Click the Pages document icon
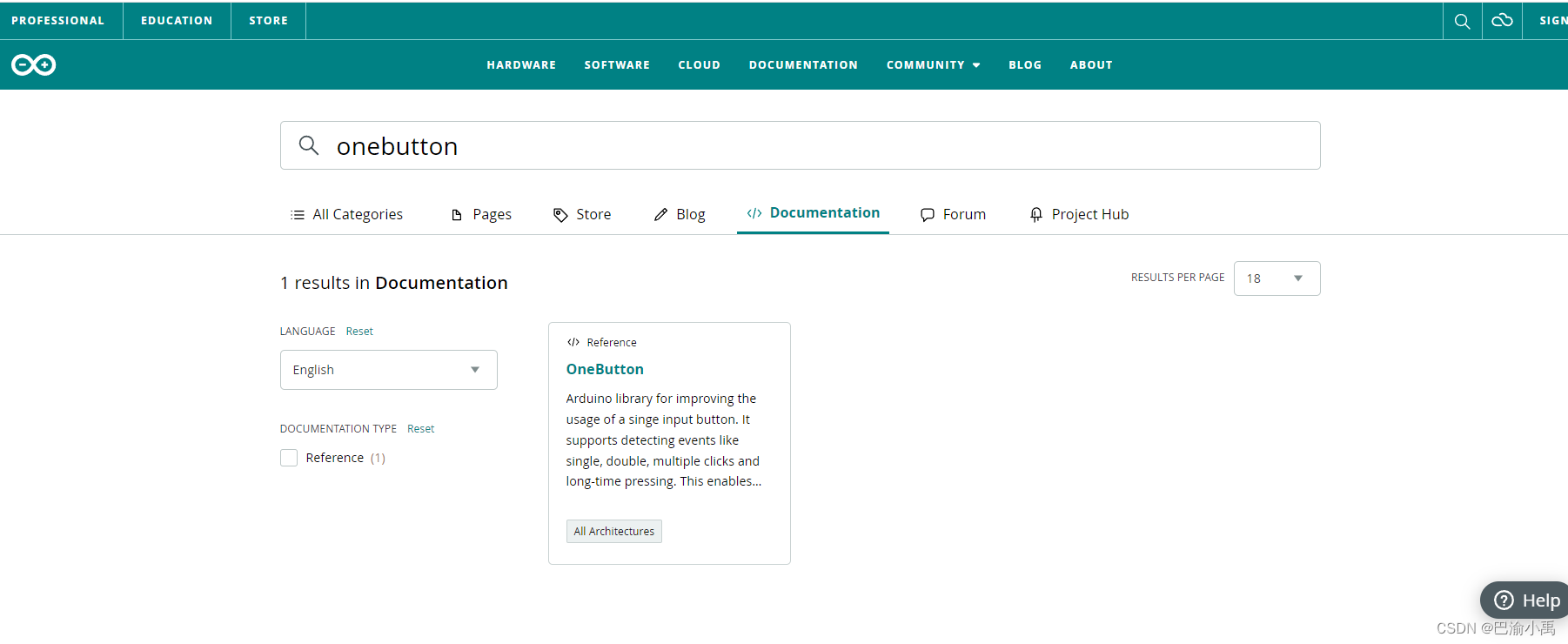The image size is (1568, 644). tap(457, 215)
